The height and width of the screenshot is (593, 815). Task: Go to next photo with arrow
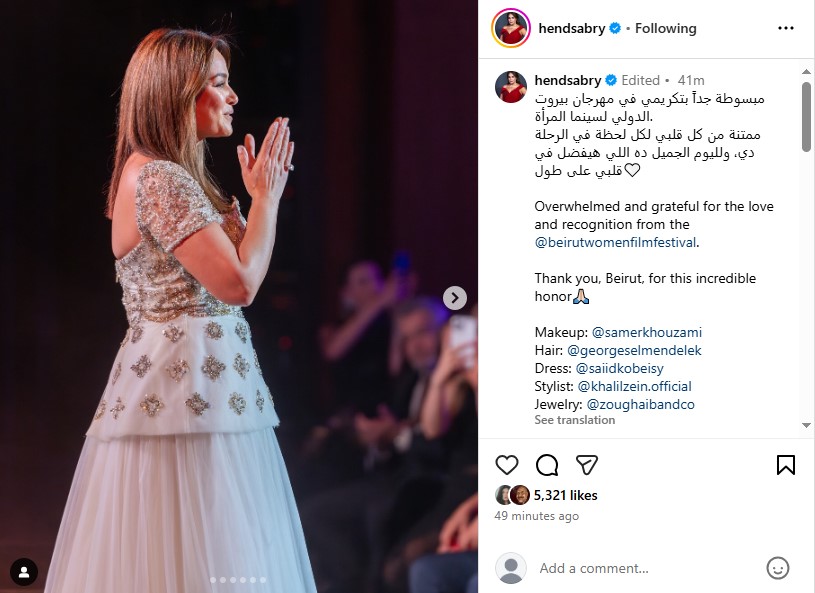[x=455, y=298]
